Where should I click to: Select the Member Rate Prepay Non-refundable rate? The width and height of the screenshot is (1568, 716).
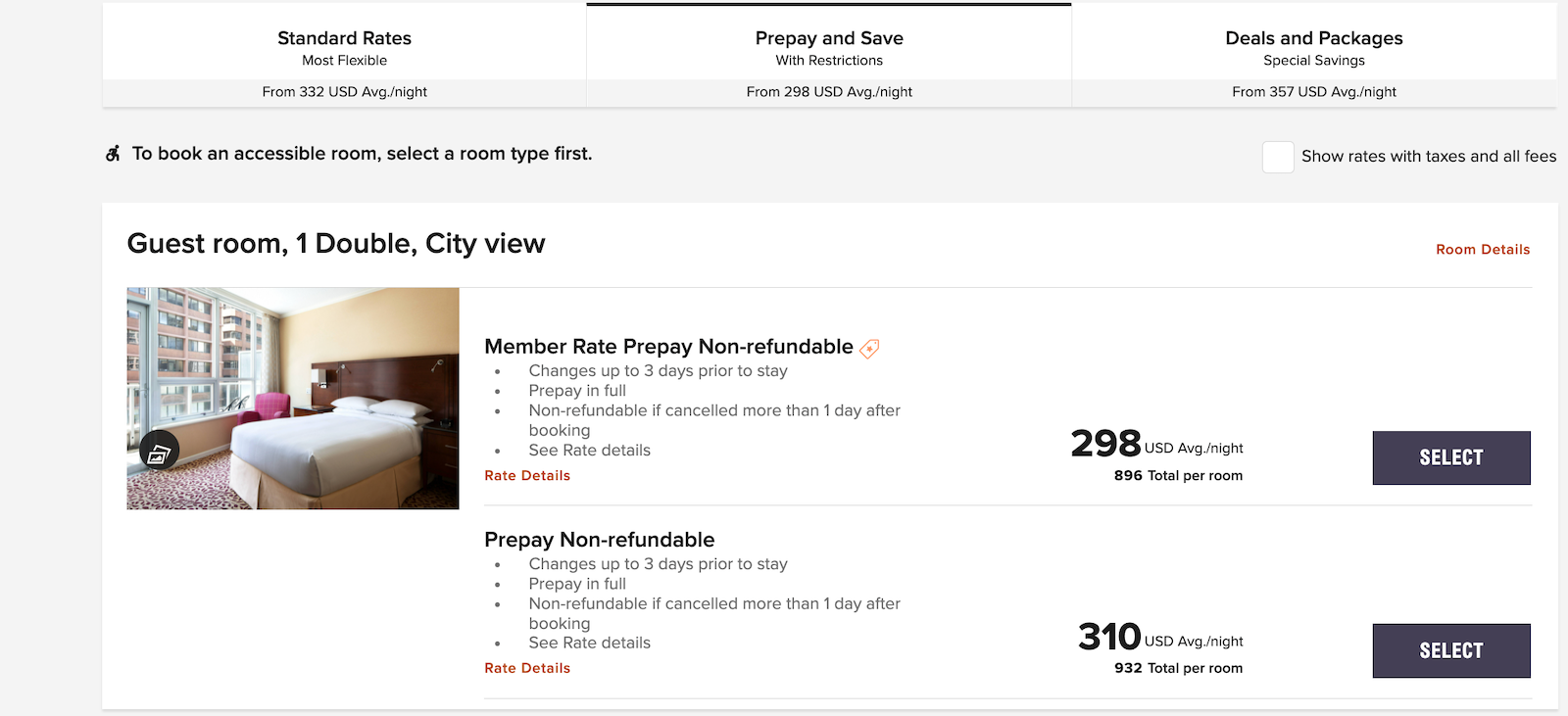click(1451, 457)
